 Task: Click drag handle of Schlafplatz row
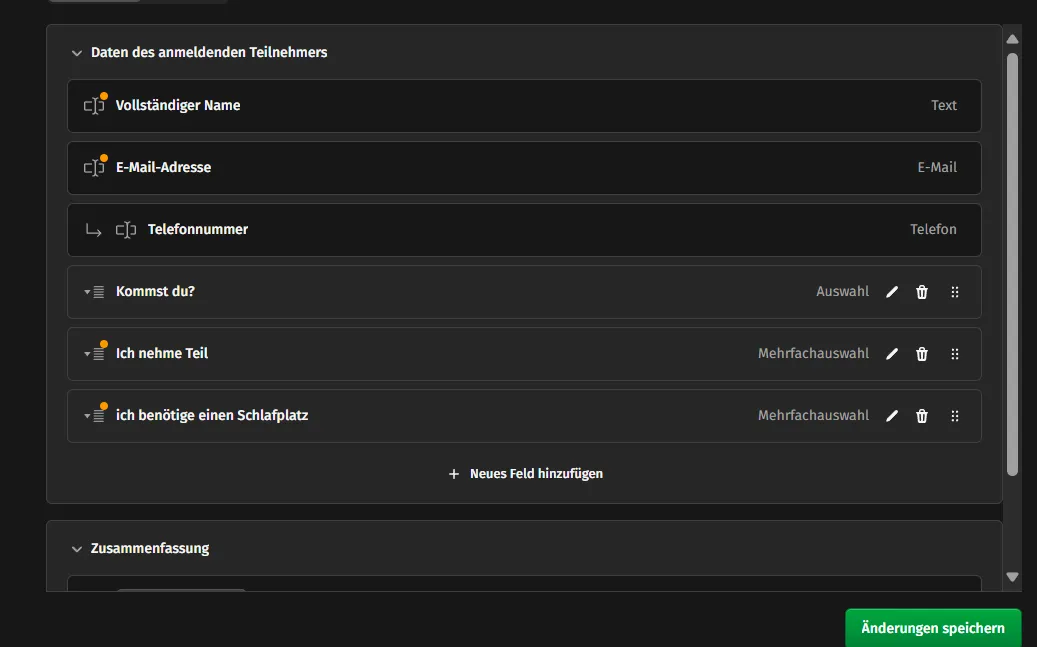(954, 416)
